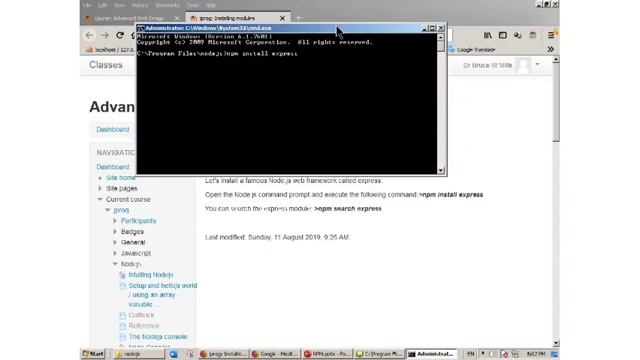
Task: Open the Google Translate bookmark
Action: pyautogui.click(x=472, y=49)
